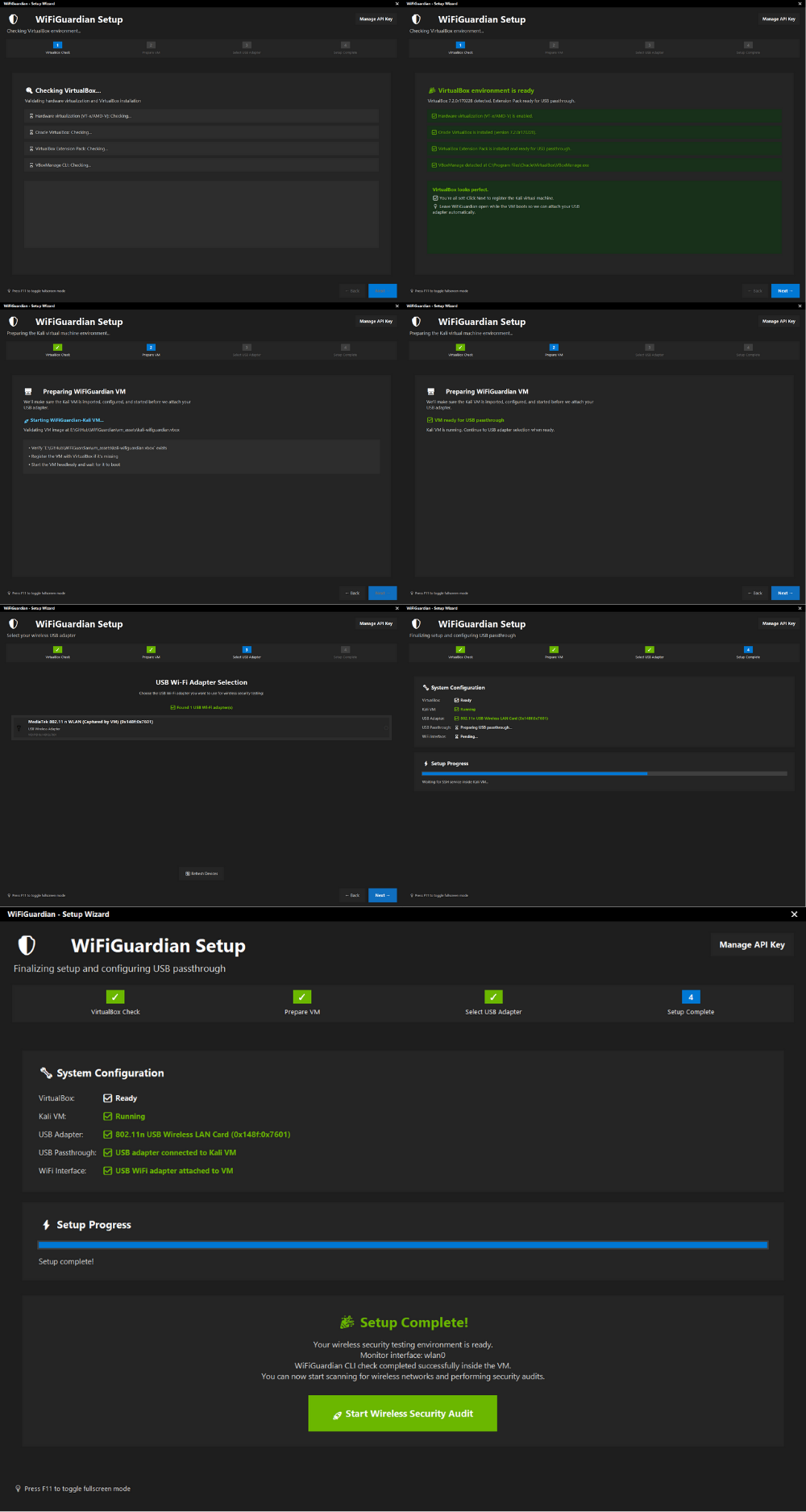Click lightbulb beside 'Leave WiFiGuardian open' tip
The image size is (806, 1512).
(435, 206)
